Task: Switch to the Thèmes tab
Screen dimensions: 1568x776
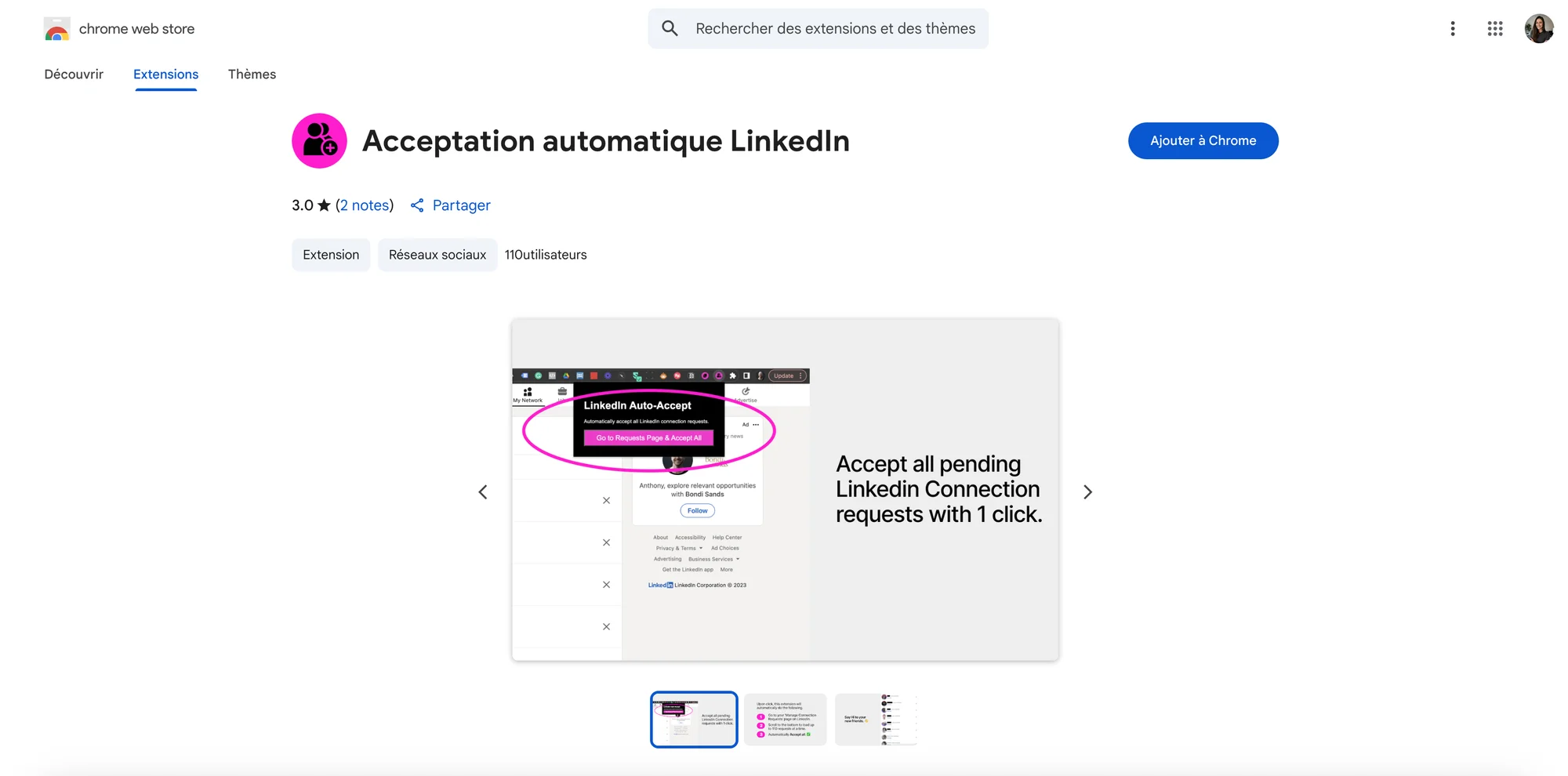Action: pos(252,74)
